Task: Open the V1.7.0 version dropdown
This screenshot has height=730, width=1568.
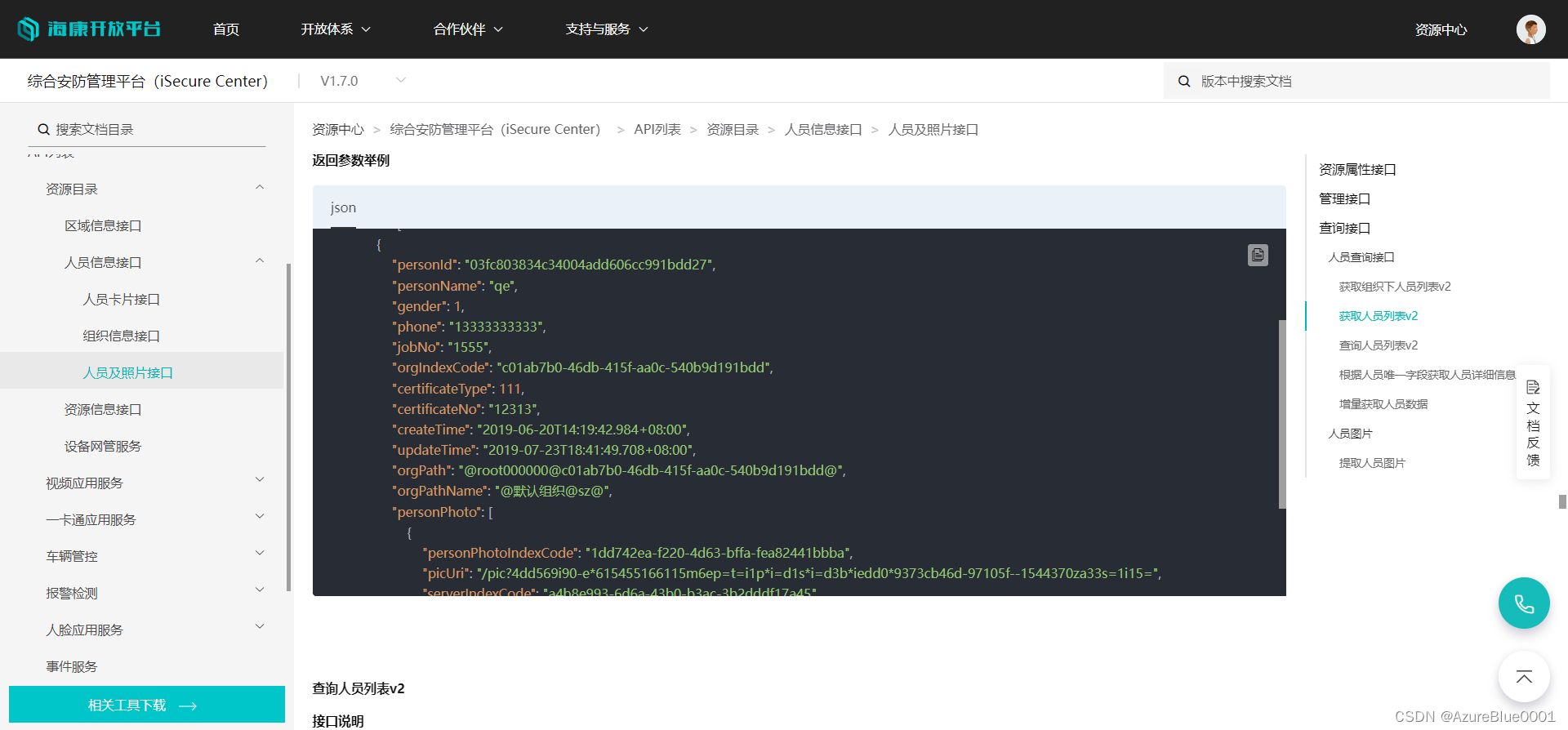Action: click(363, 81)
